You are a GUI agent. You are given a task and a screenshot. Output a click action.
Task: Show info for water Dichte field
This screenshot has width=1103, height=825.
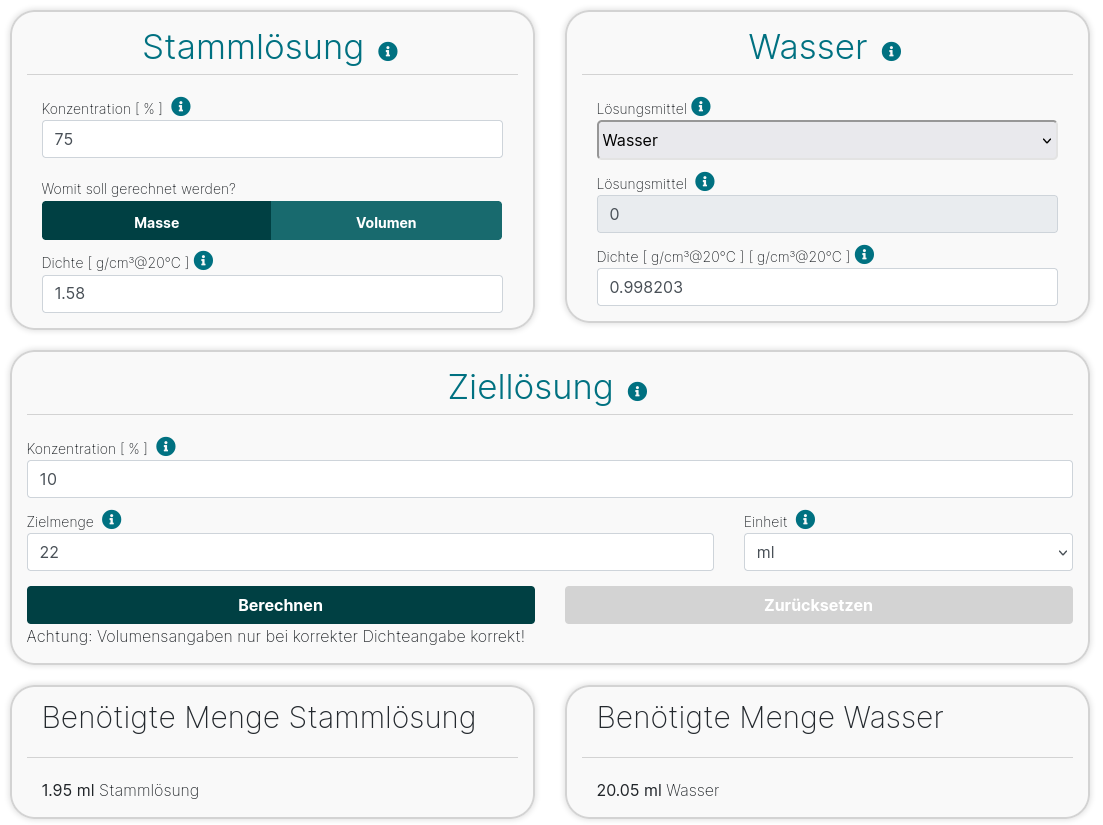(x=865, y=255)
